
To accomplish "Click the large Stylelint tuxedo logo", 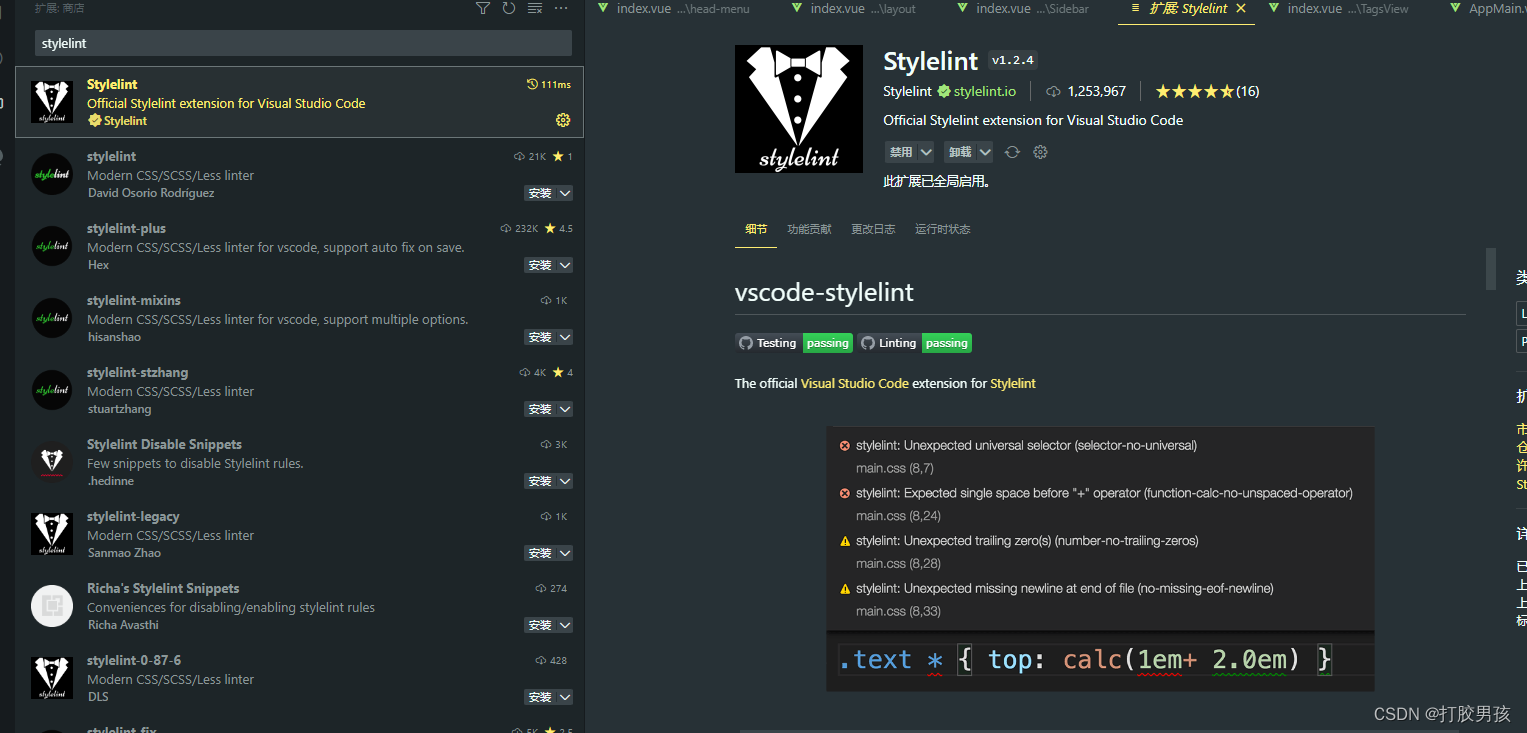I will click(x=798, y=109).
